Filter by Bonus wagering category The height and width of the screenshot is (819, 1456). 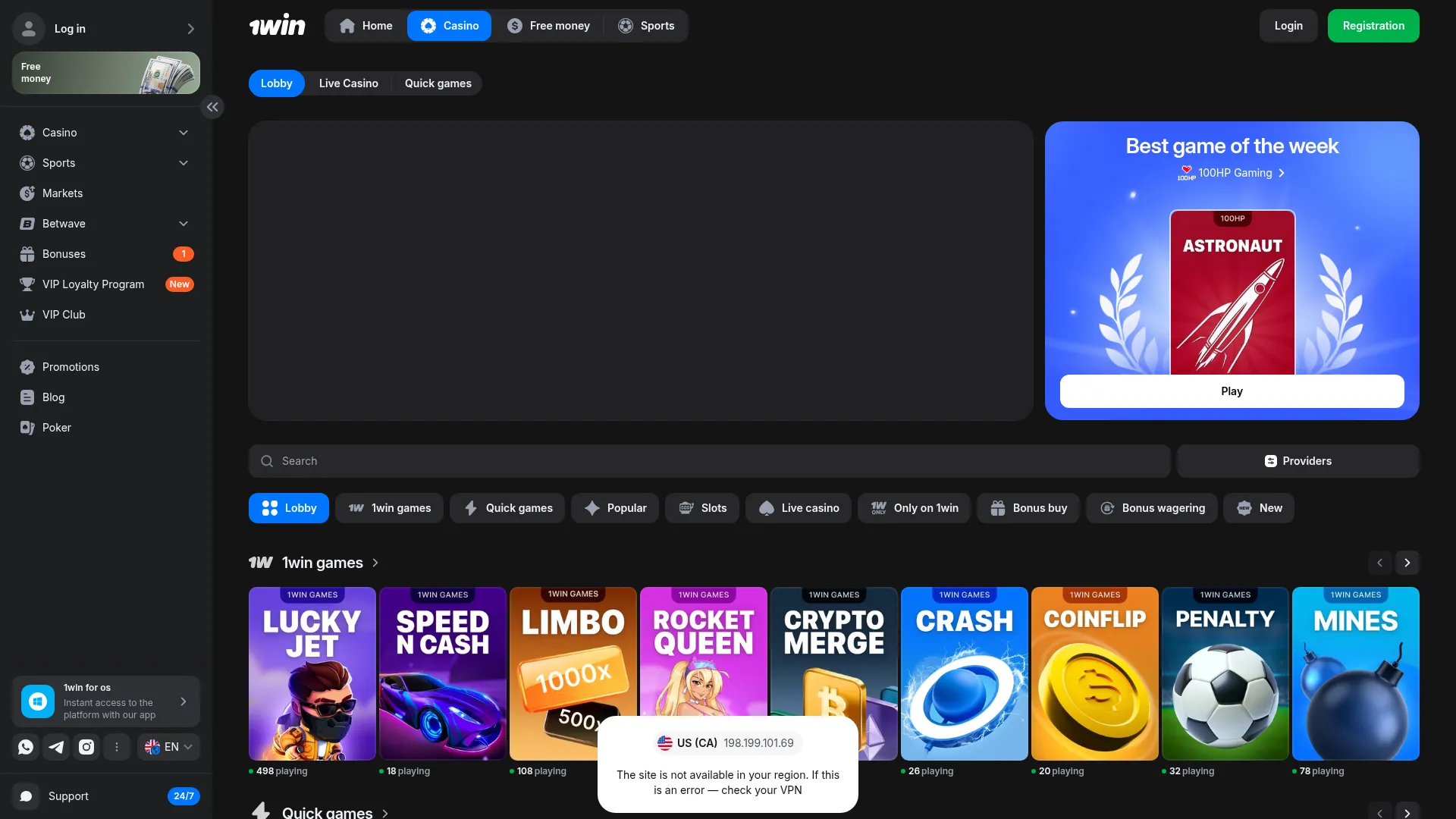(x=1152, y=508)
